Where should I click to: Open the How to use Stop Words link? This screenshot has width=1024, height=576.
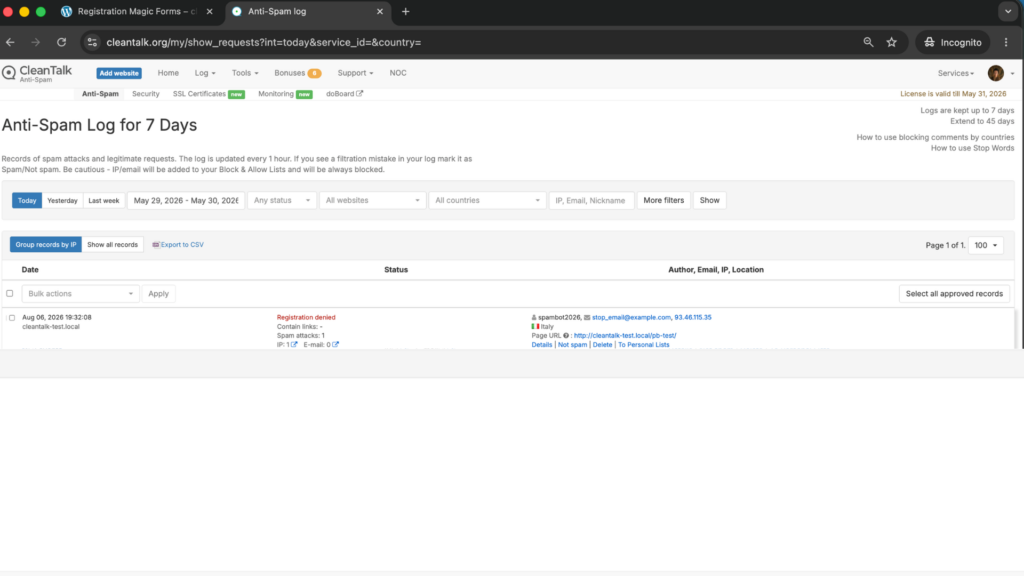click(x=972, y=148)
